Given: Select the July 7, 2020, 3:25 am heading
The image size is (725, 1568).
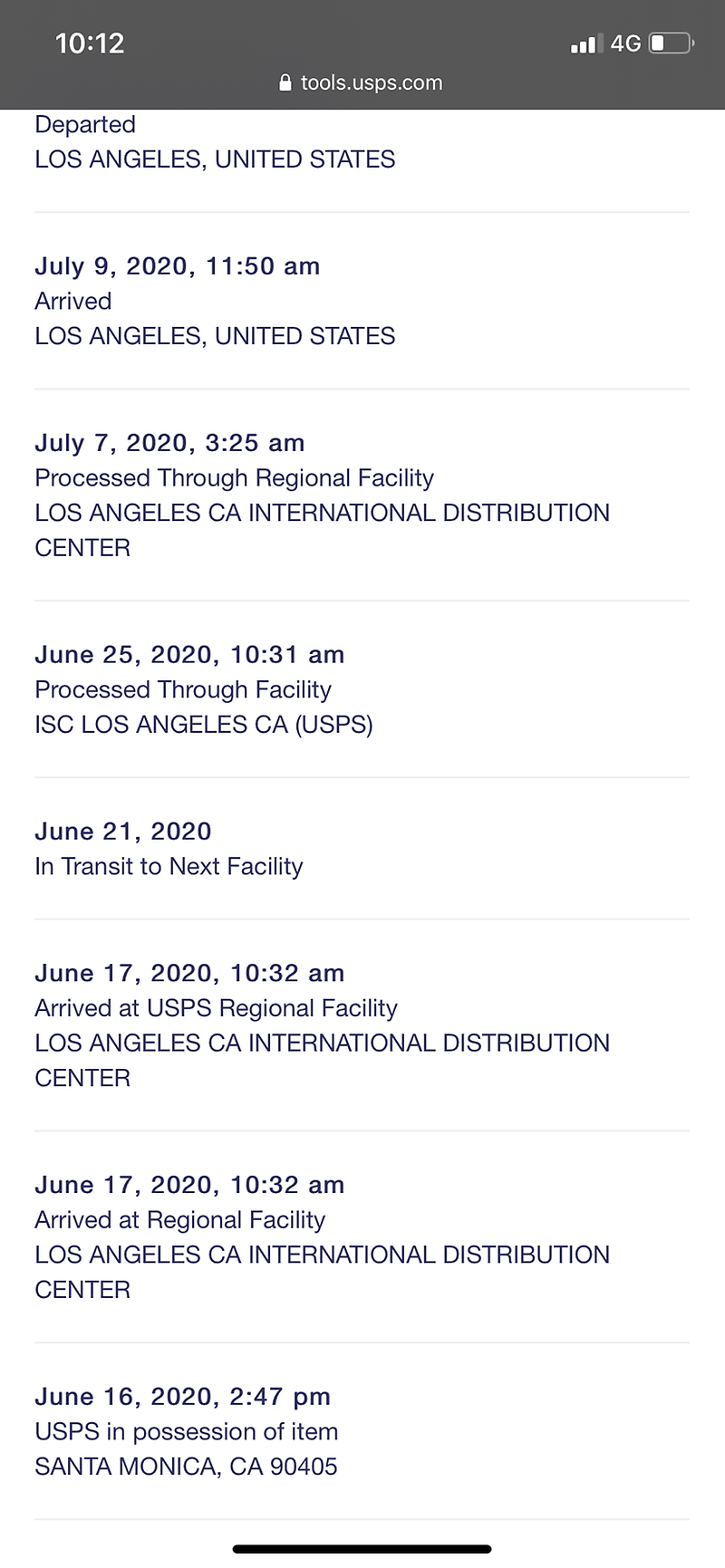Looking at the screenshot, I should pos(169,443).
